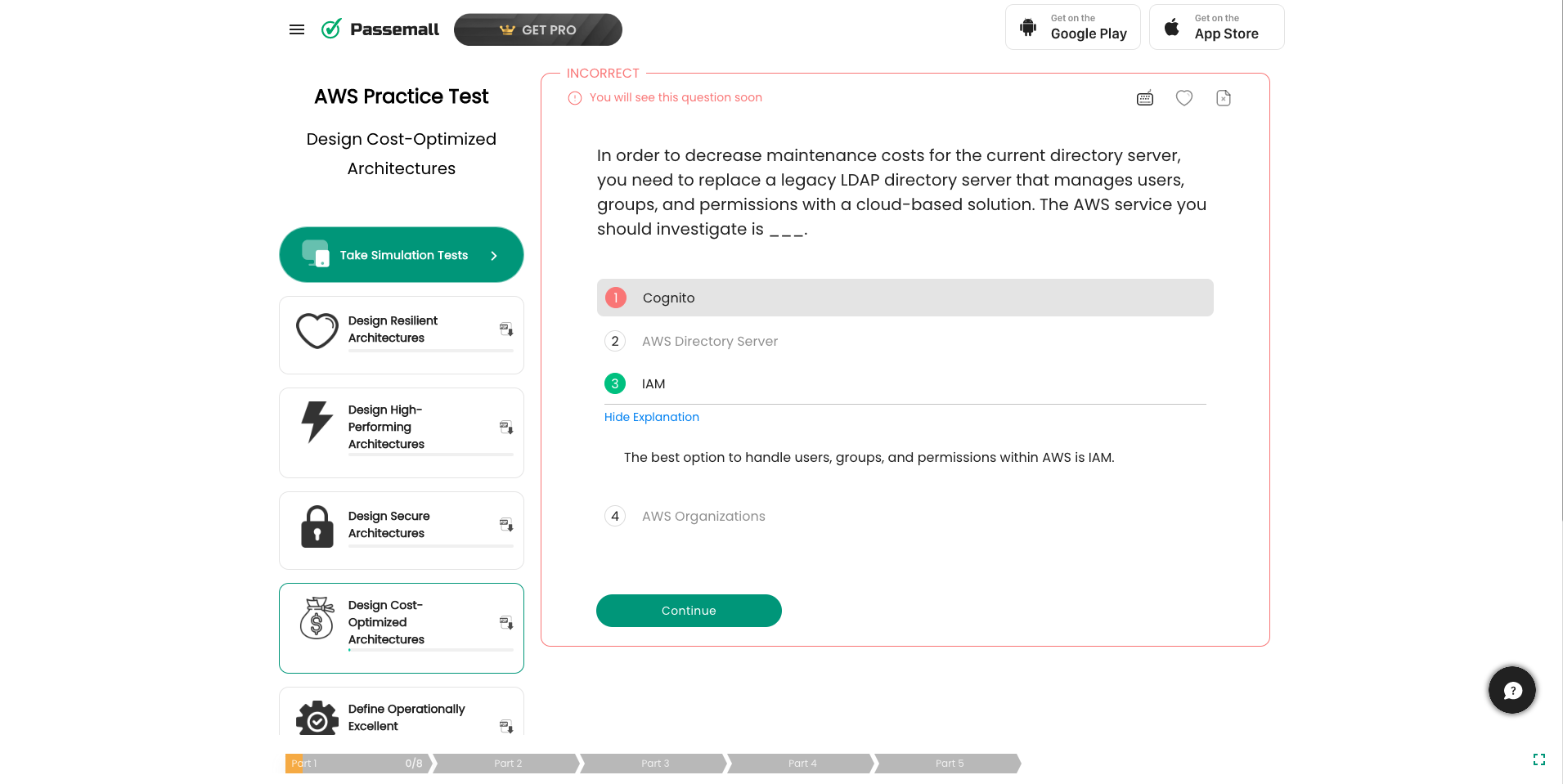Click the report question document icon
The width and height of the screenshot is (1563, 784).
pyautogui.click(x=1224, y=98)
